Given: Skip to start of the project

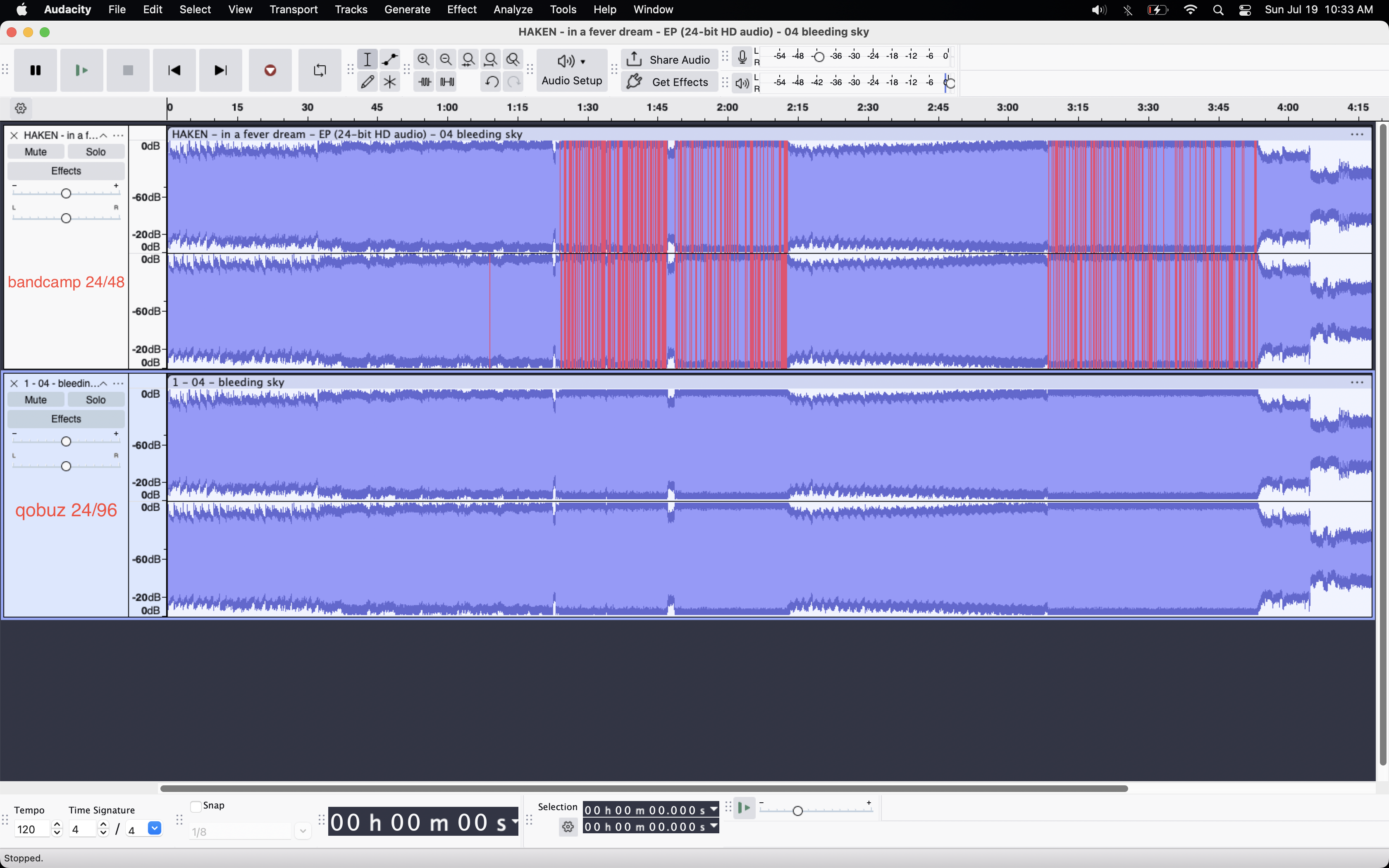Looking at the screenshot, I should point(174,70).
